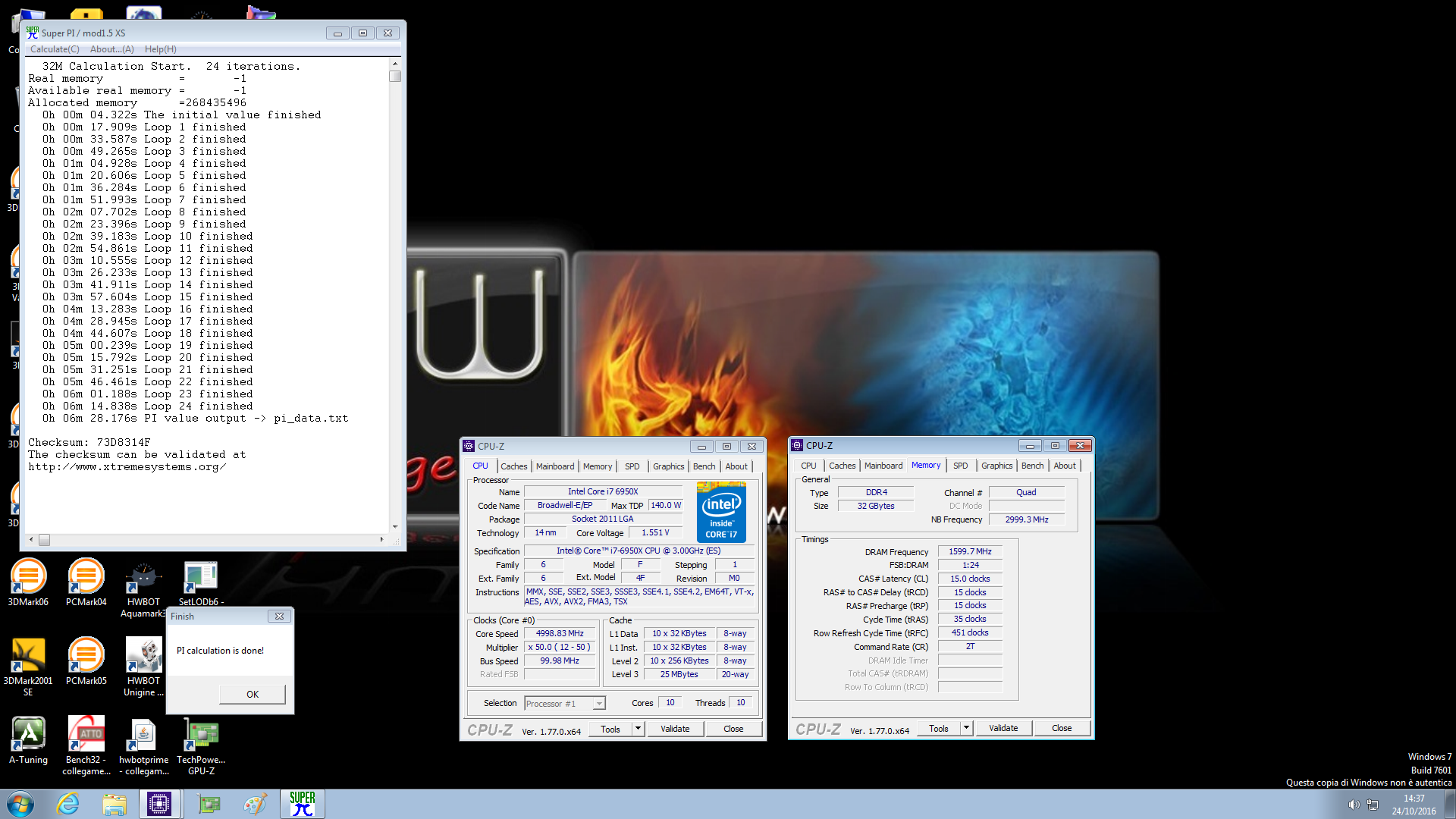Launch Internet Explorer from taskbar
The image size is (1456, 819).
tap(68, 804)
